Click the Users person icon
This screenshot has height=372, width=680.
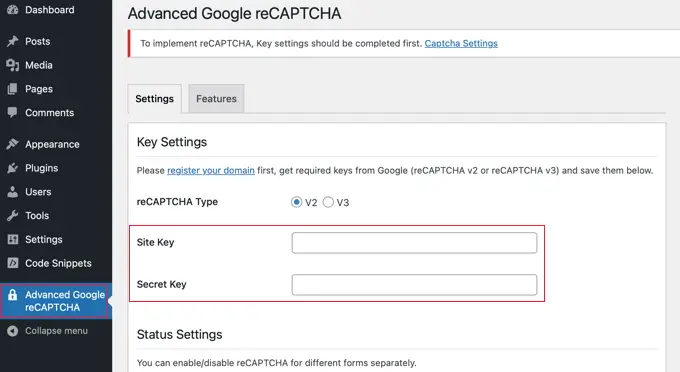[x=13, y=192]
